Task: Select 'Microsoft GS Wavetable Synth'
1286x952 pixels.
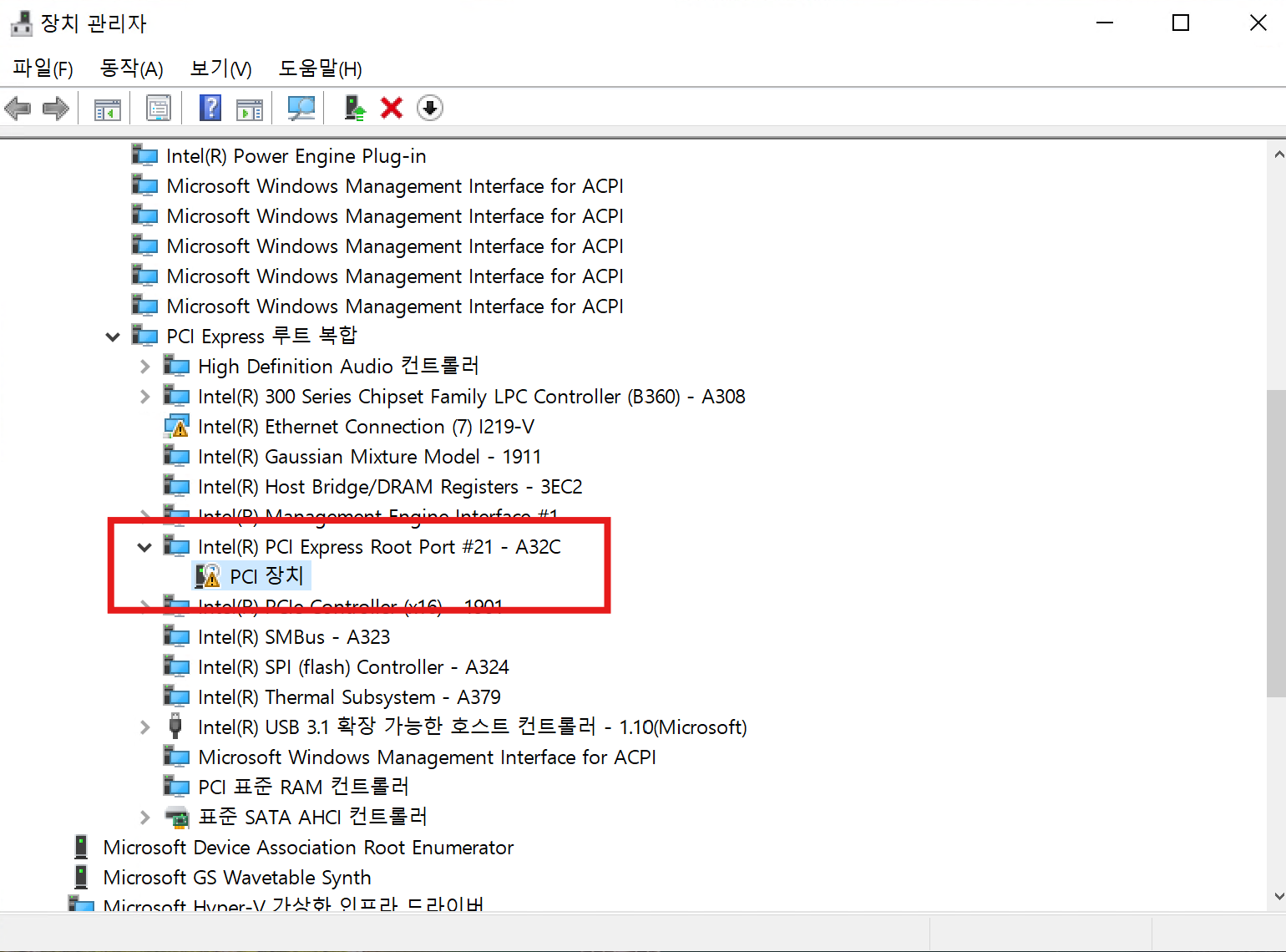Action: pos(237,878)
